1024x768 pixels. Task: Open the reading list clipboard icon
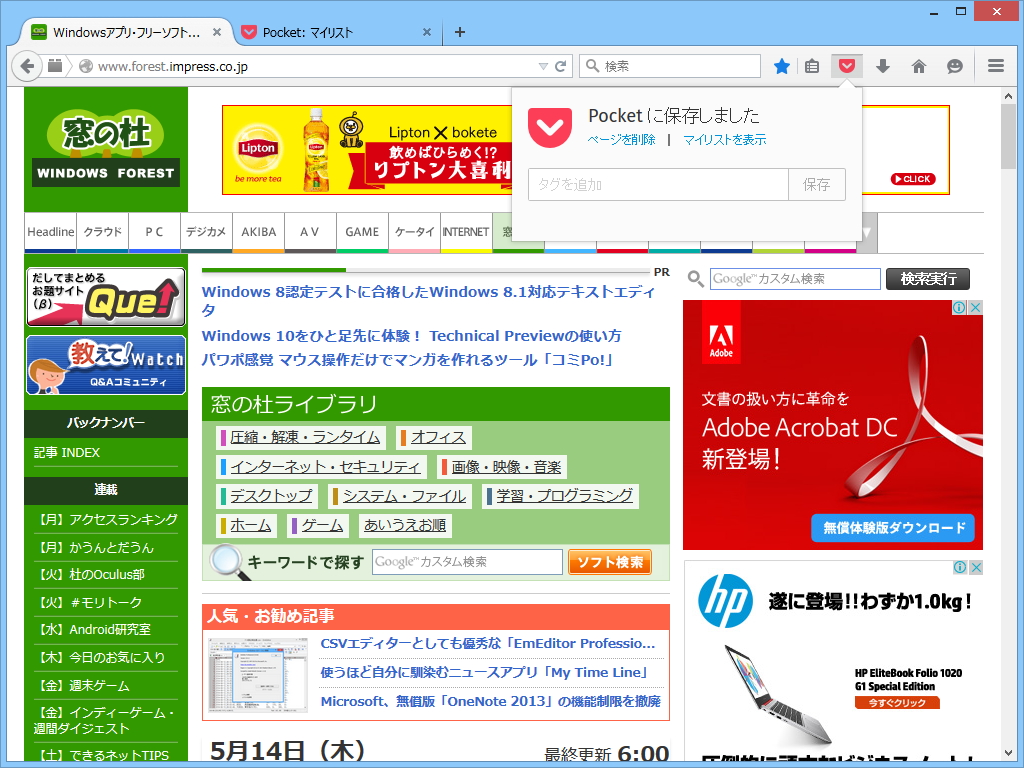click(811, 65)
